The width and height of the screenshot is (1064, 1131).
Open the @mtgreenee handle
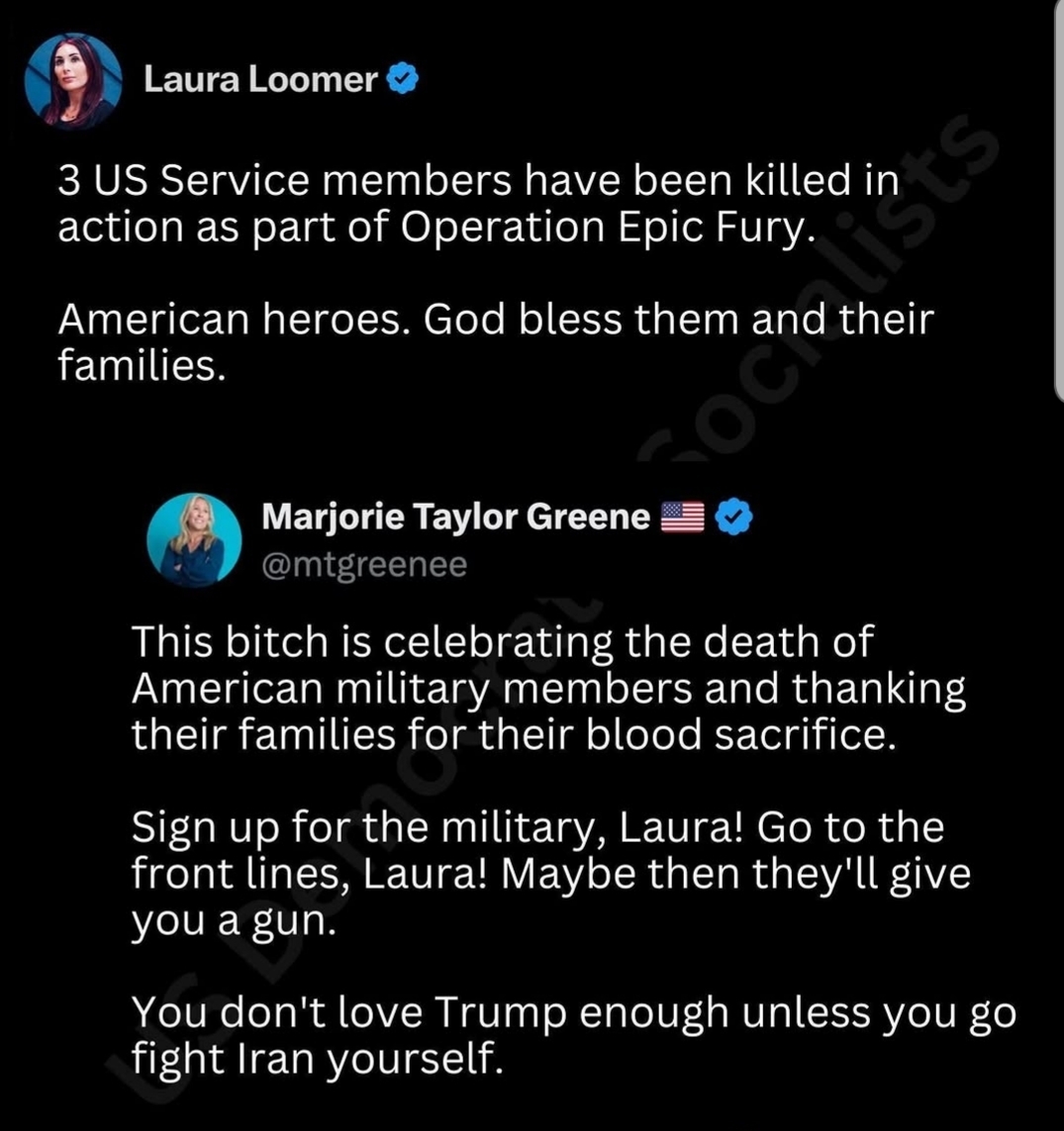[x=364, y=564]
